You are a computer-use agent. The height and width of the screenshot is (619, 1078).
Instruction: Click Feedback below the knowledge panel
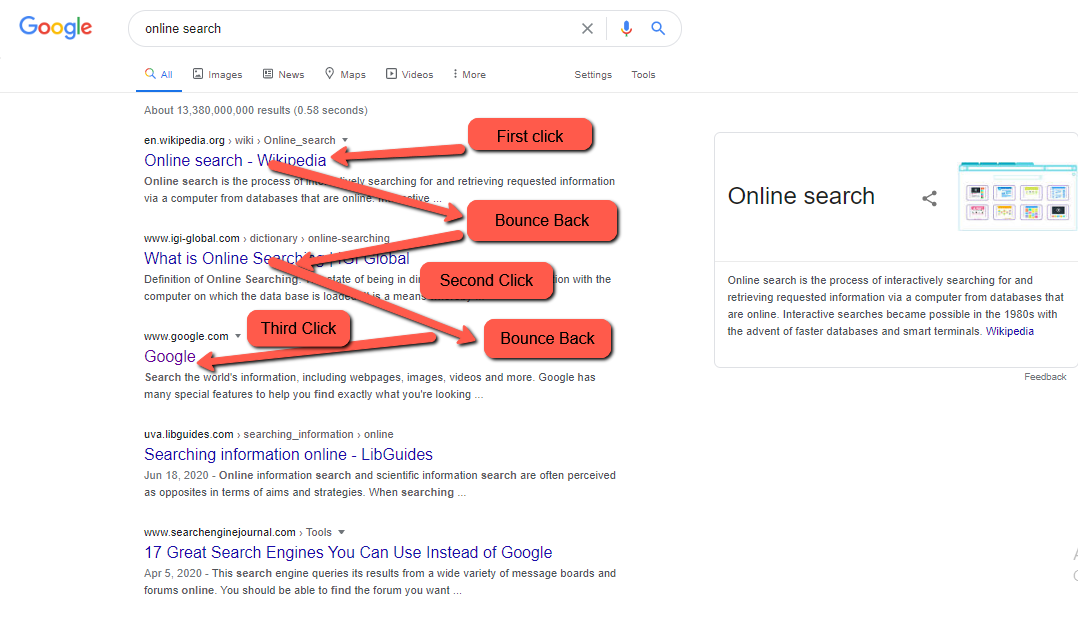[x=1045, y=377]
